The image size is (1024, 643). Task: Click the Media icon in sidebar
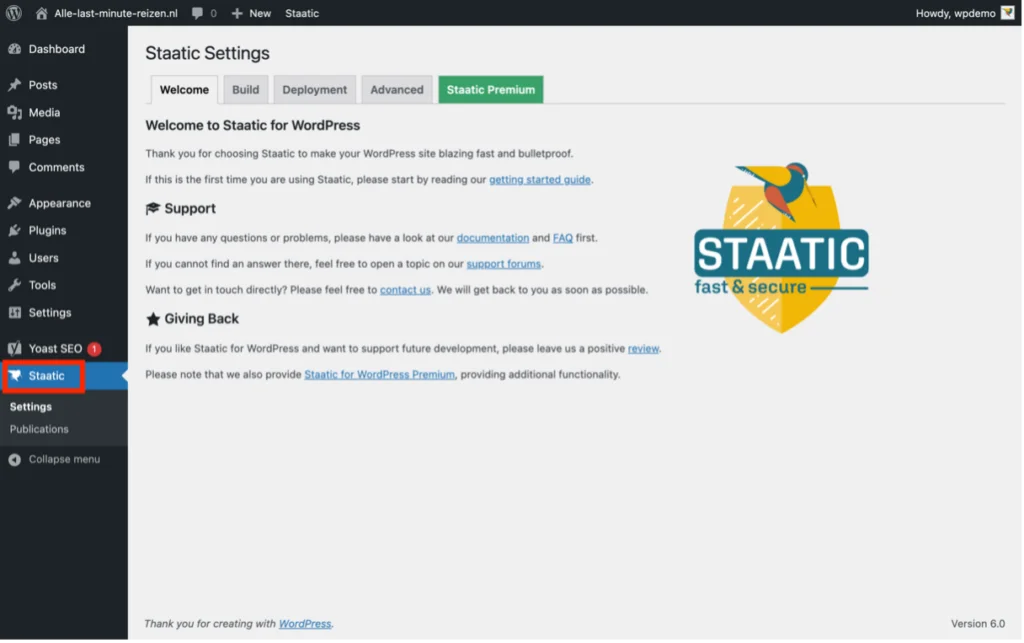tap(14, 112)
